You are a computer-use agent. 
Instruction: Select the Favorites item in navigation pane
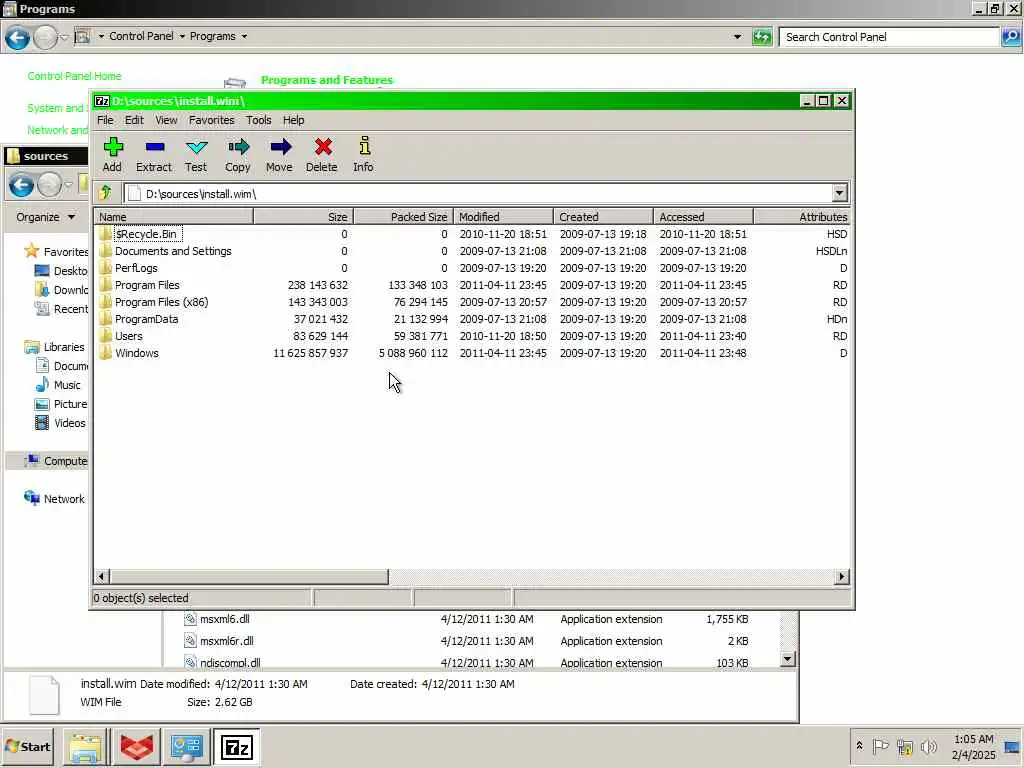tap(56, 251)
